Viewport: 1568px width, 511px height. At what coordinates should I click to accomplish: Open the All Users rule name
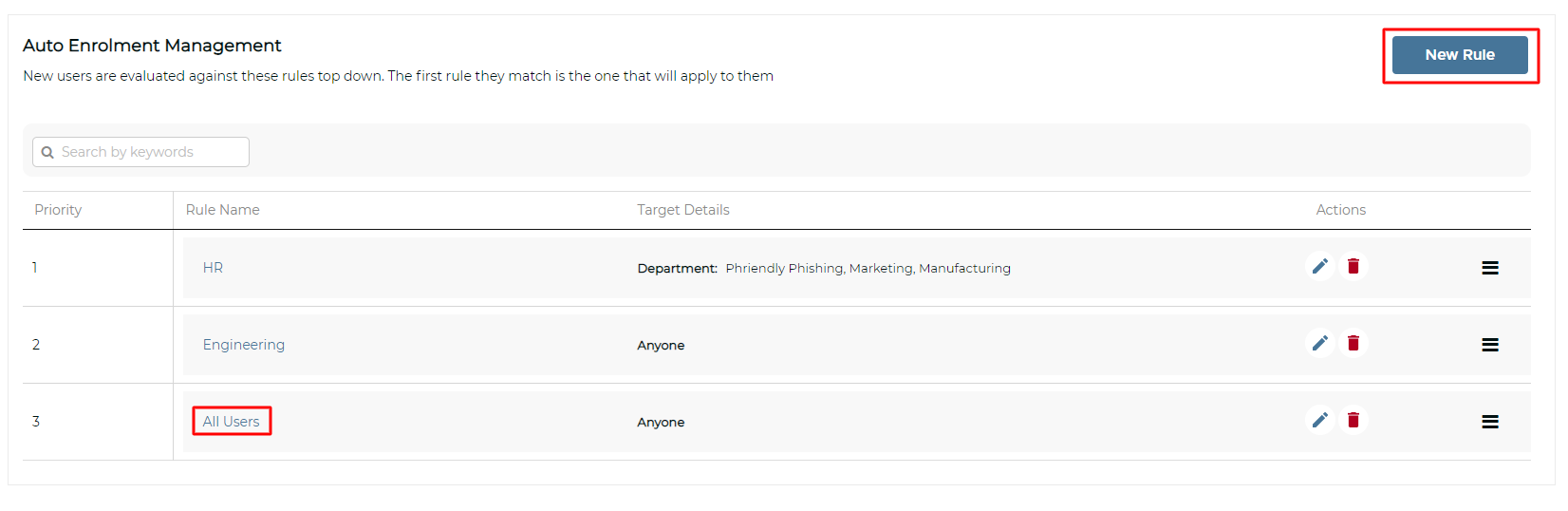(x=231, y=422)
